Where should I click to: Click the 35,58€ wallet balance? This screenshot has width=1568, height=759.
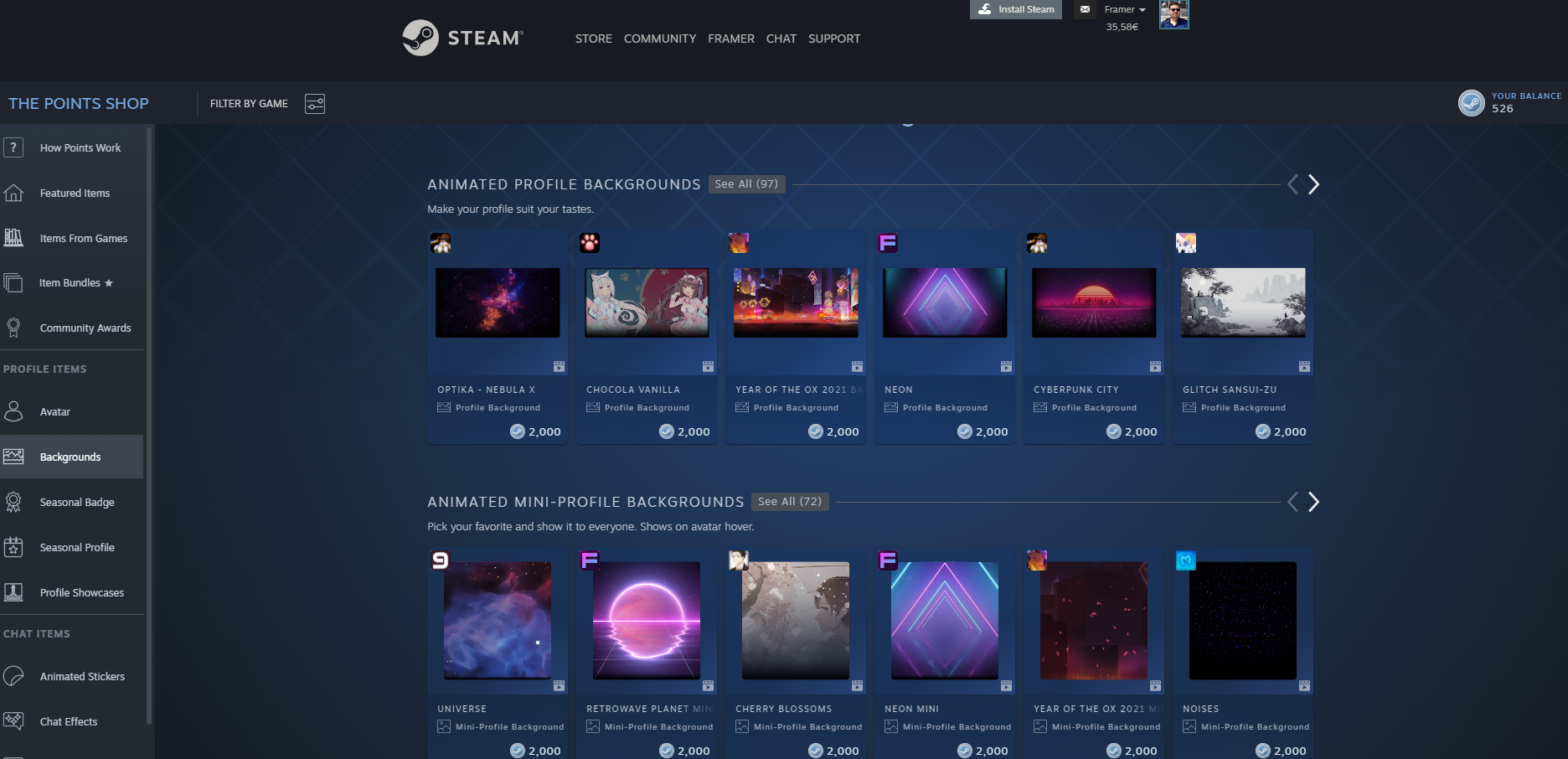pos(1122,27)
